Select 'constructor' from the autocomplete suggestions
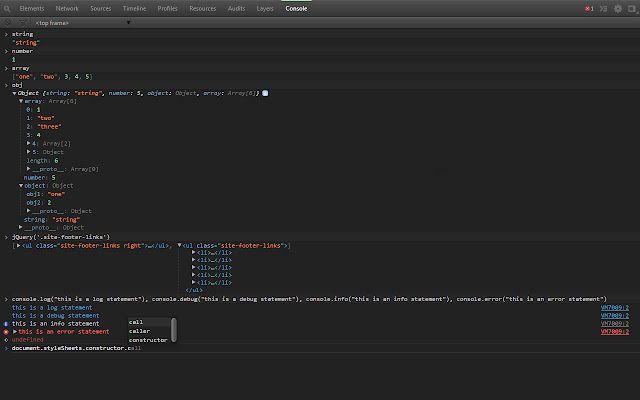Viewport: 640px width, 400px height. (x=148, y=340)
